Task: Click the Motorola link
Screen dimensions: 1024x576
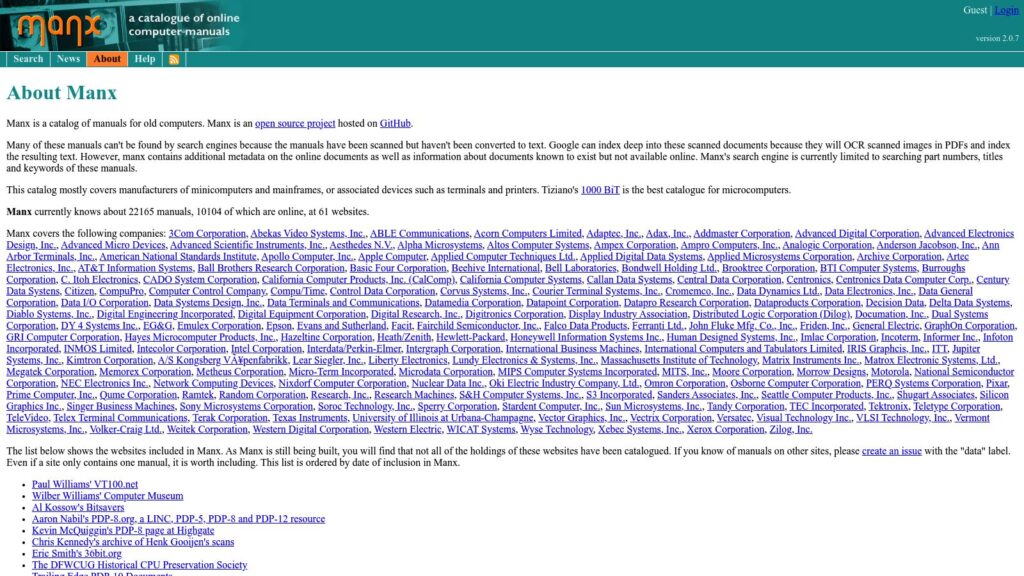Action: click(x=889, y=372)
